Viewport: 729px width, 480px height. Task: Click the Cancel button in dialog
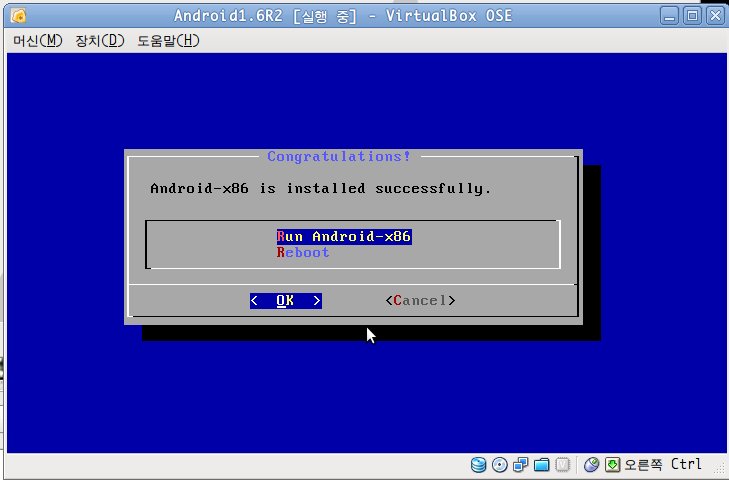(x=420, y=300)
